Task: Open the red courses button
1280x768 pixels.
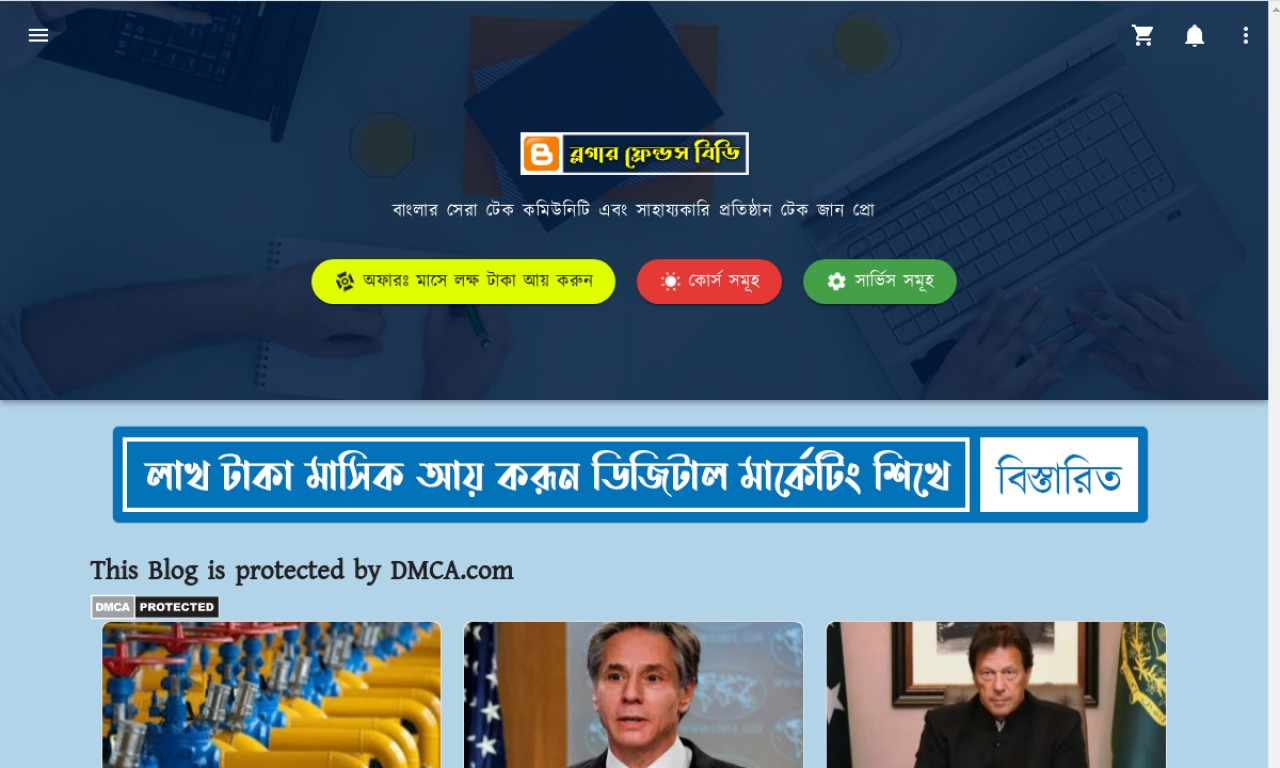Action: pyautogui.click(x=709, y=281)
